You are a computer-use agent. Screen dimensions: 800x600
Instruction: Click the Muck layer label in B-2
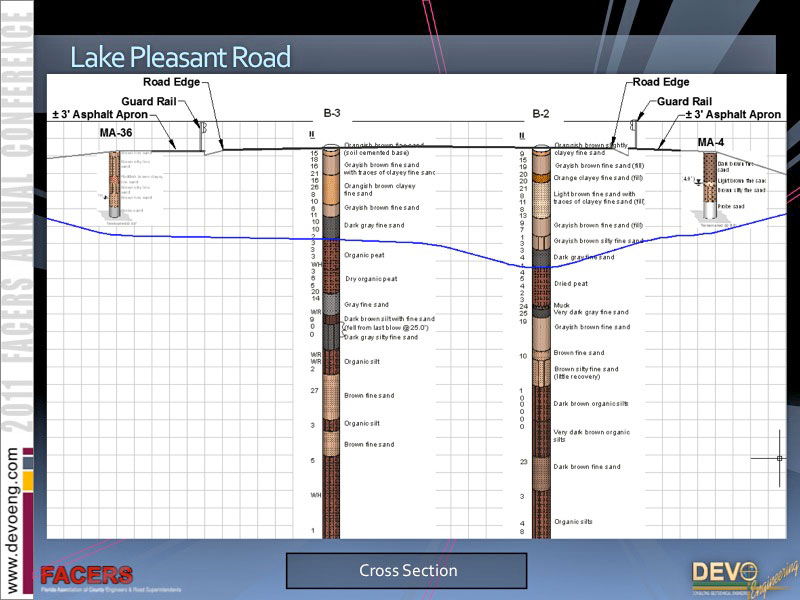coord(561,305)
